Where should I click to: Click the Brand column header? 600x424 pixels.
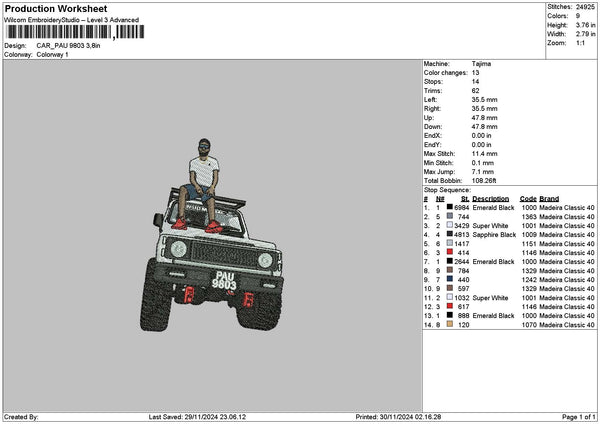pyautogui.click(x=549, y=199)
